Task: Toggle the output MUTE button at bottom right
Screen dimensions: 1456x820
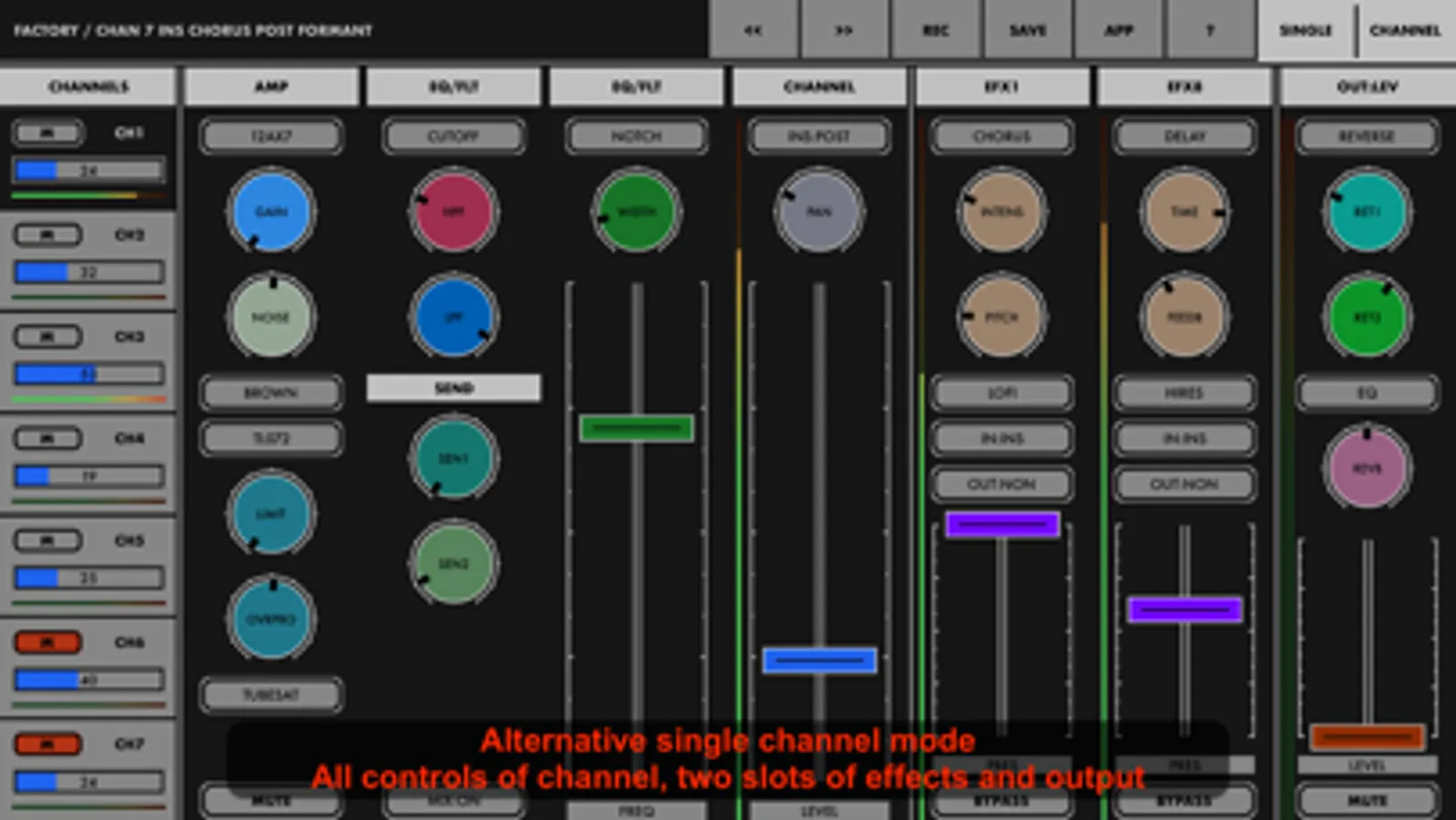Action: coord(1367,801)
